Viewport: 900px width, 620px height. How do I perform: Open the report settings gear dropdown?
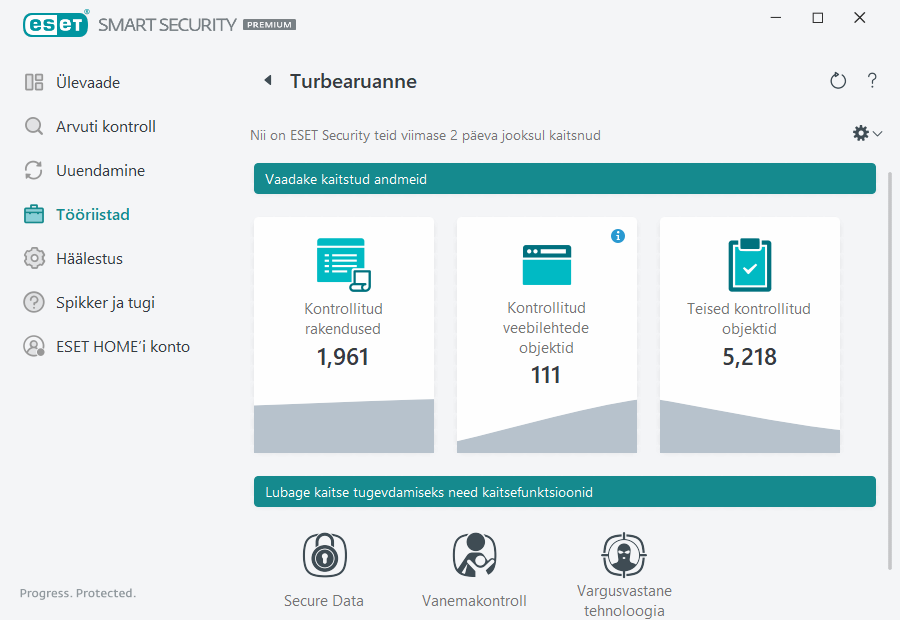863,132
